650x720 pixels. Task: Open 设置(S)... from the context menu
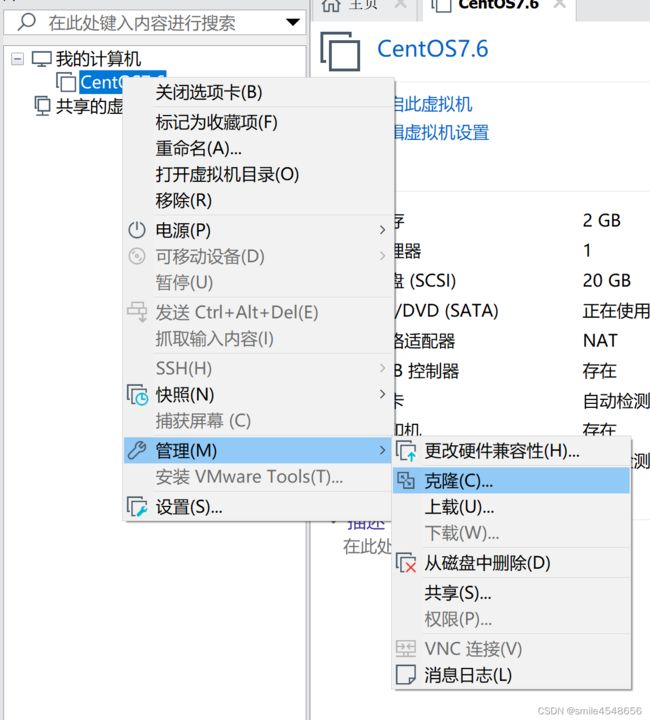pyautogui.click(x=258, y=507)
